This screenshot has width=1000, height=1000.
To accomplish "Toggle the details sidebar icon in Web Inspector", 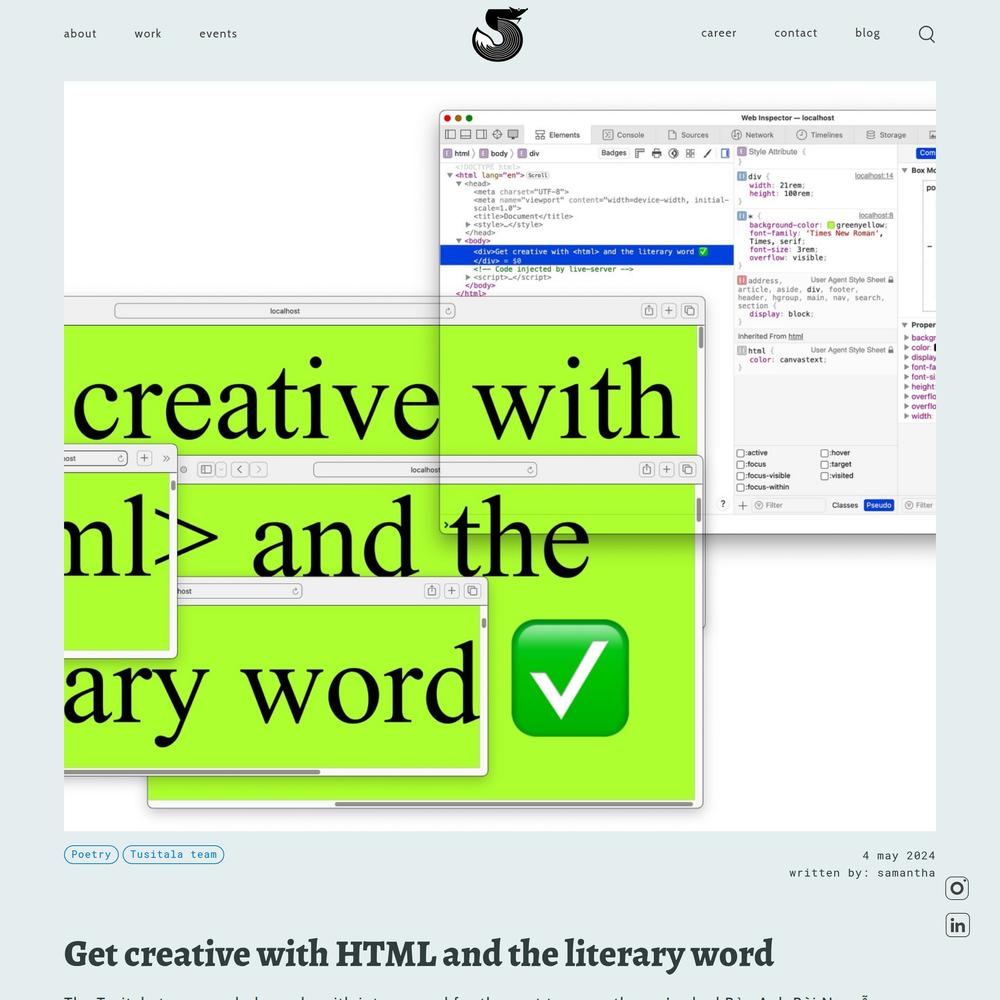I will click(x=724, y=153).
